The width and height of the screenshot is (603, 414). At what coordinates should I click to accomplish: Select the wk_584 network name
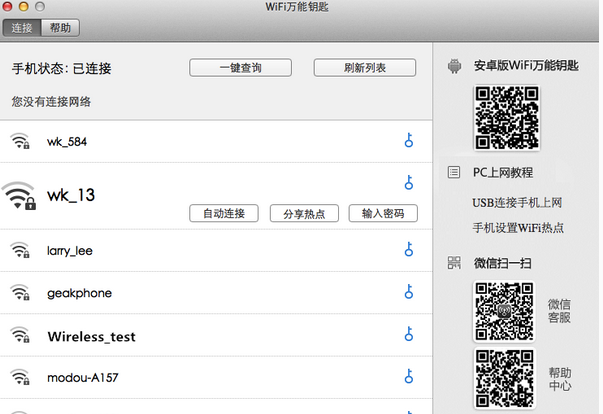click(x=67, y=142)
